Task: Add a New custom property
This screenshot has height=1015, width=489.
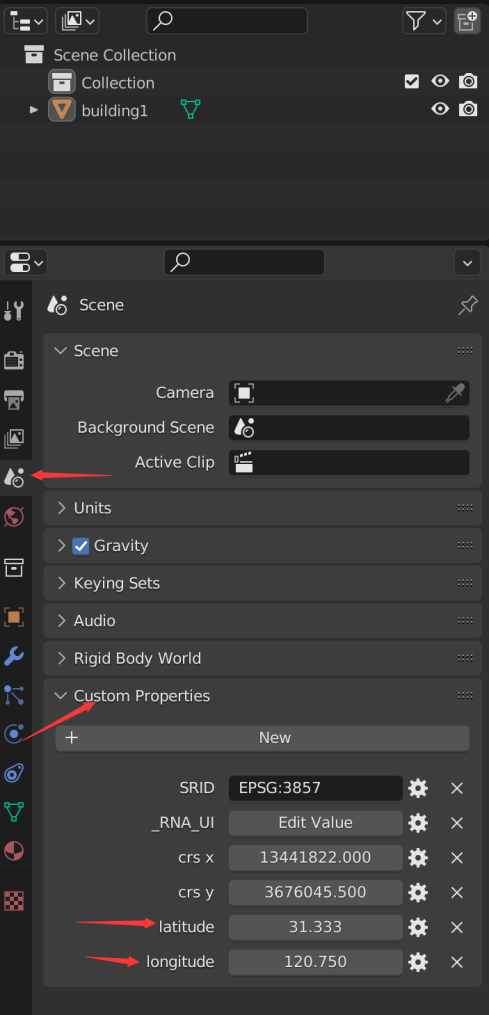Action: pyautogui.click(x=262, y=738)
